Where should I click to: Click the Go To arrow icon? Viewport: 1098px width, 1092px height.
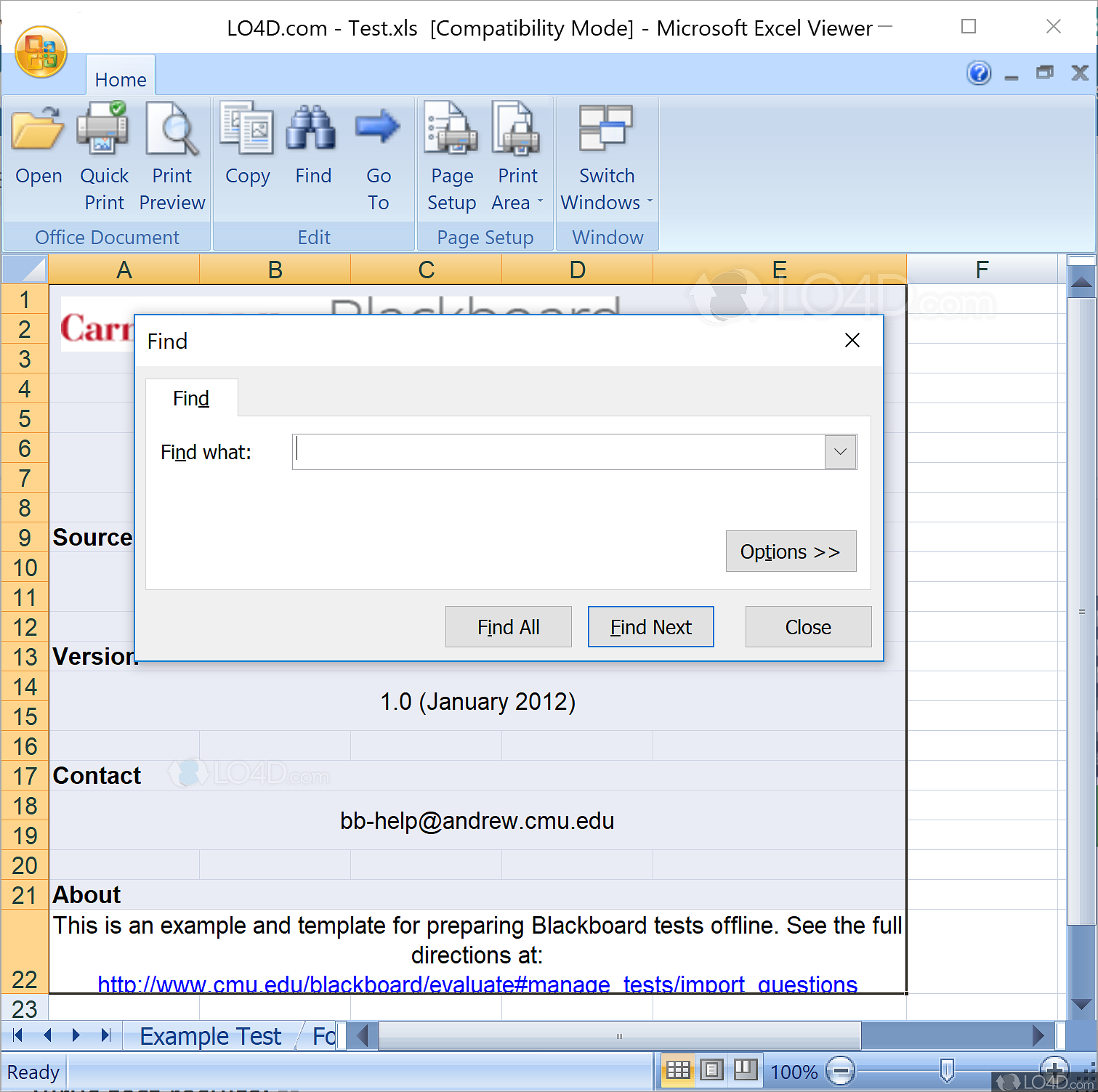click(378, 129)
